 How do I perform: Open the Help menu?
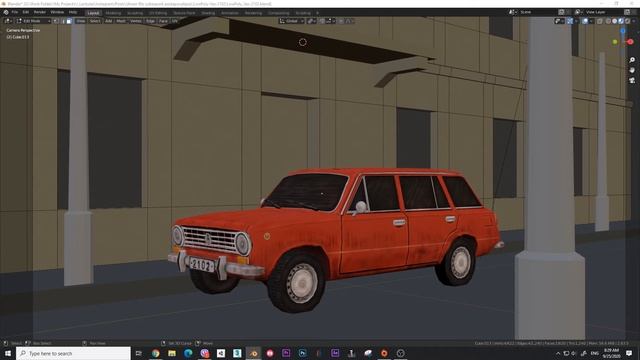pyautogui.click(x=73, y=12)
